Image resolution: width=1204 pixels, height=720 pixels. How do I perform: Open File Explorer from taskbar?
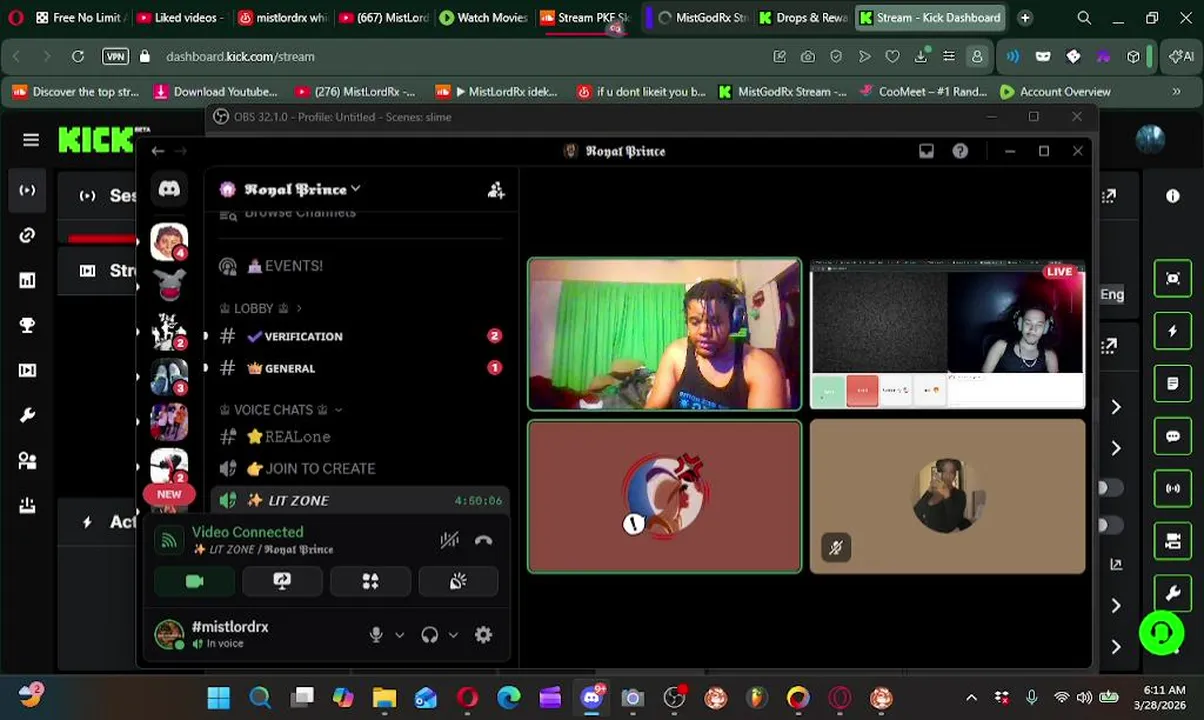pos(384,698)
